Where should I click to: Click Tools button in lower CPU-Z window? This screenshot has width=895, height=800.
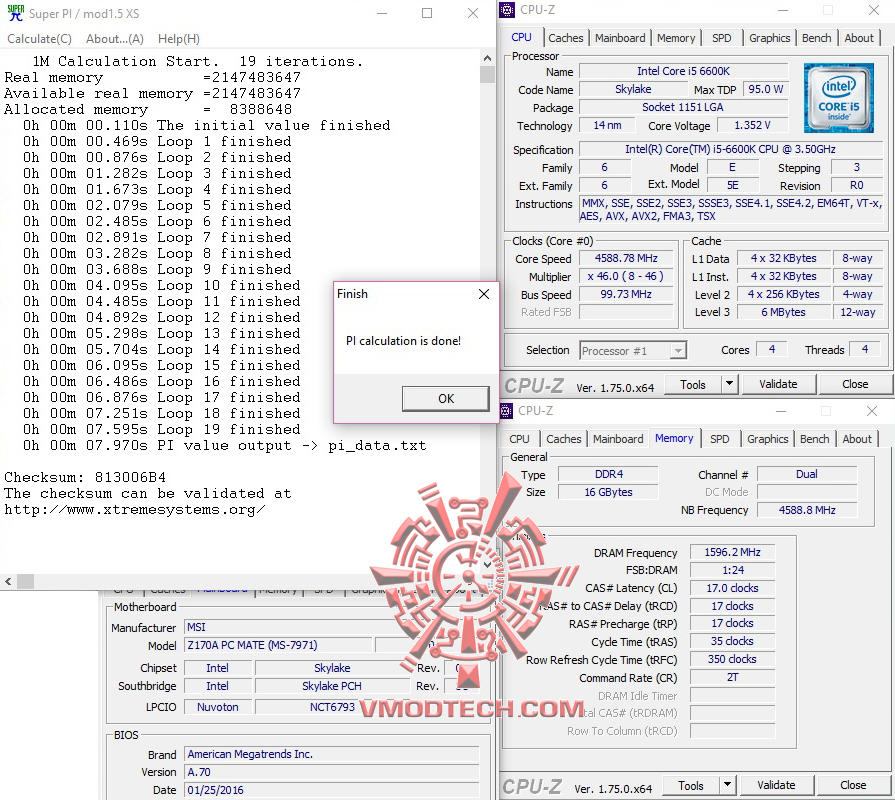[x=691, y=786]
